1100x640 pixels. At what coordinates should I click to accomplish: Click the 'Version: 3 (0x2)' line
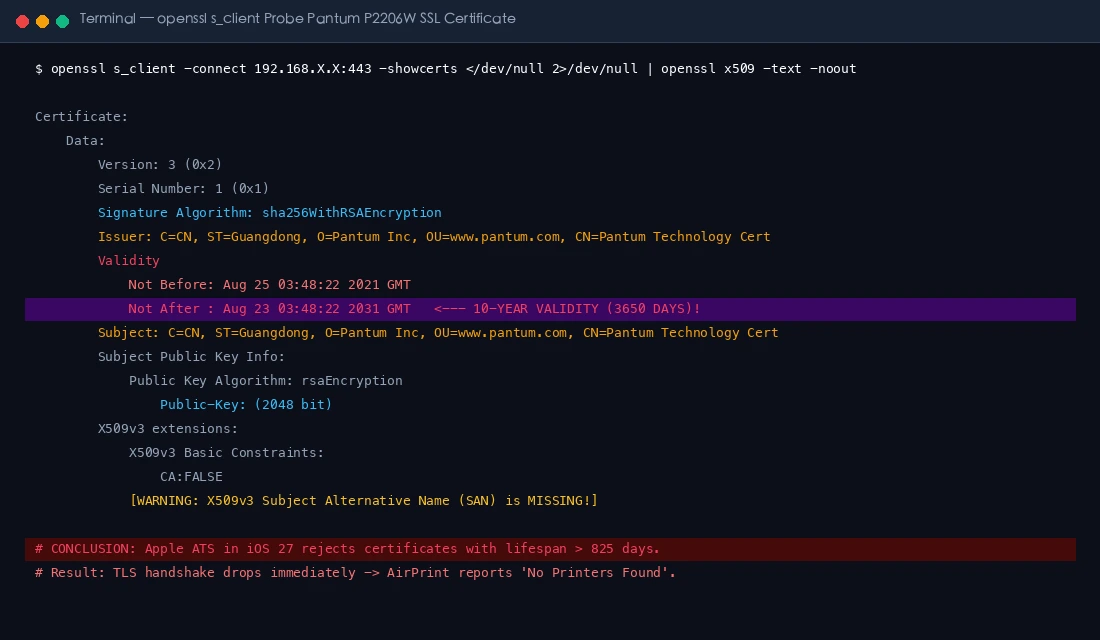pos(160,164)
